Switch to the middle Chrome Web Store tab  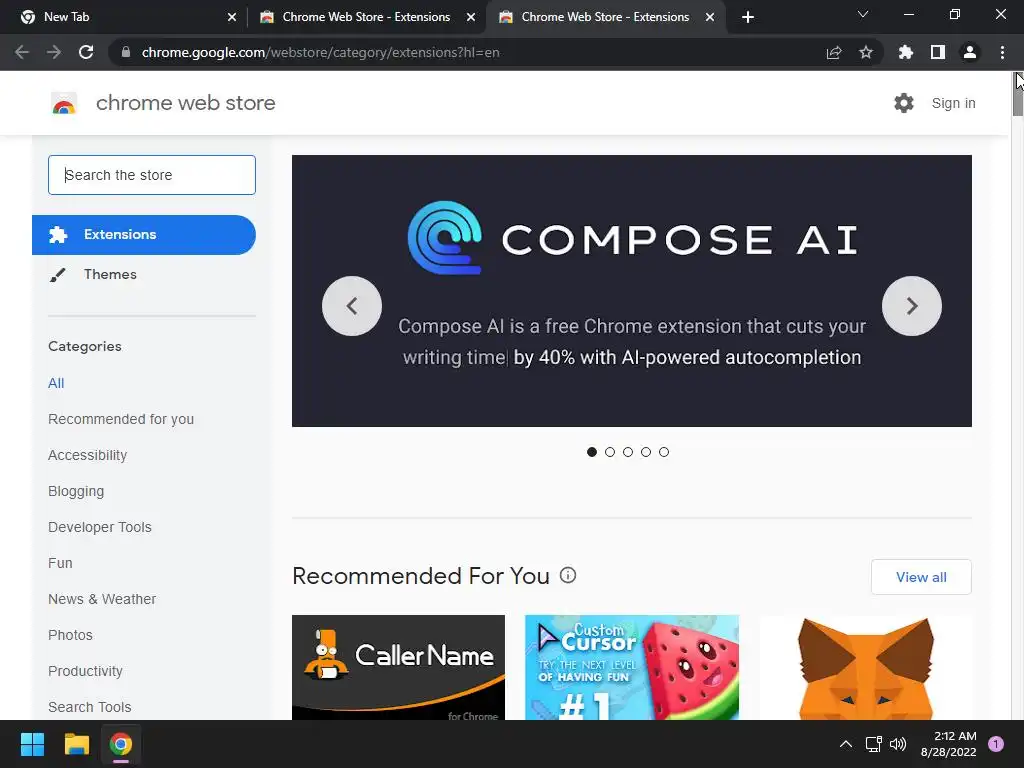click(366, 17)
